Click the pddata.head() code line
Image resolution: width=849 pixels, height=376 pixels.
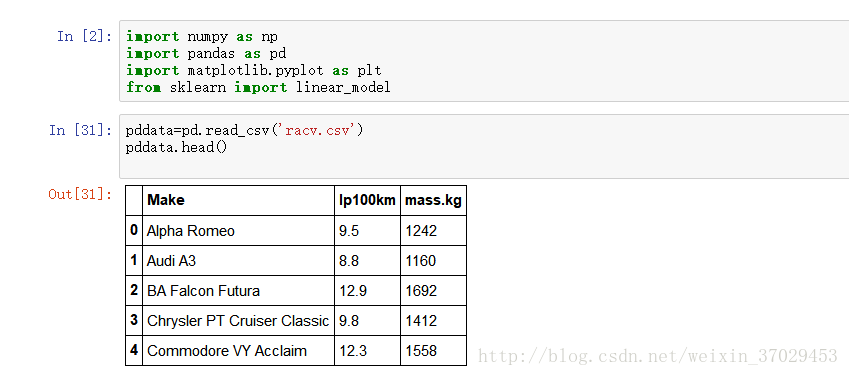[x=177, y=147]
